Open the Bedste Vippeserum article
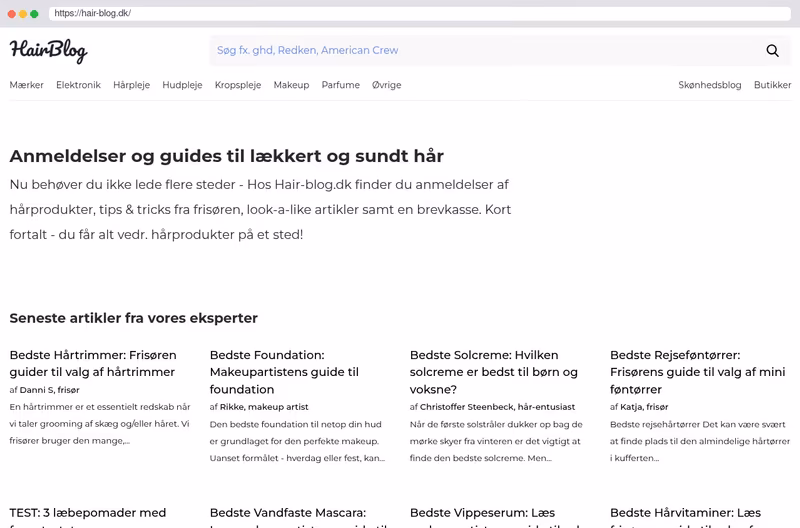The image size is (800, 528). click(x=495, y=516)
